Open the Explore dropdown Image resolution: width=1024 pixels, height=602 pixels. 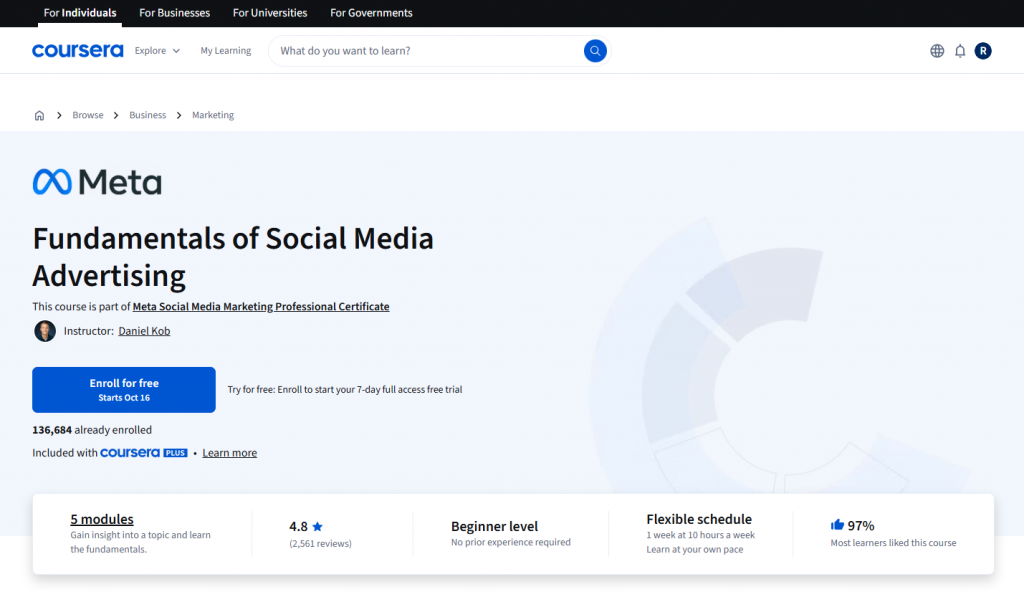tap(157, 50)
